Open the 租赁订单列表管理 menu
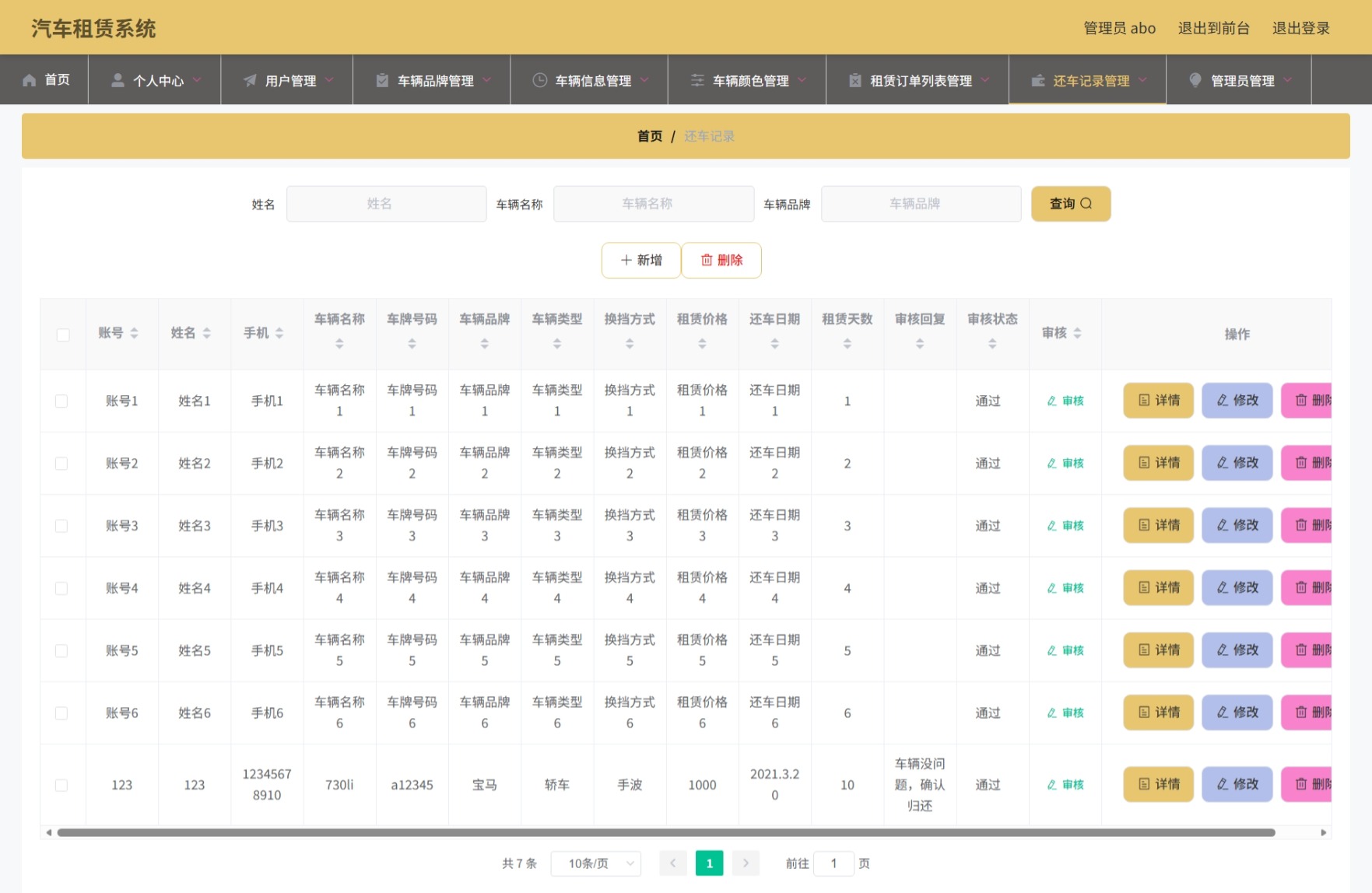The image size is (1372, 893). (918, 79)
